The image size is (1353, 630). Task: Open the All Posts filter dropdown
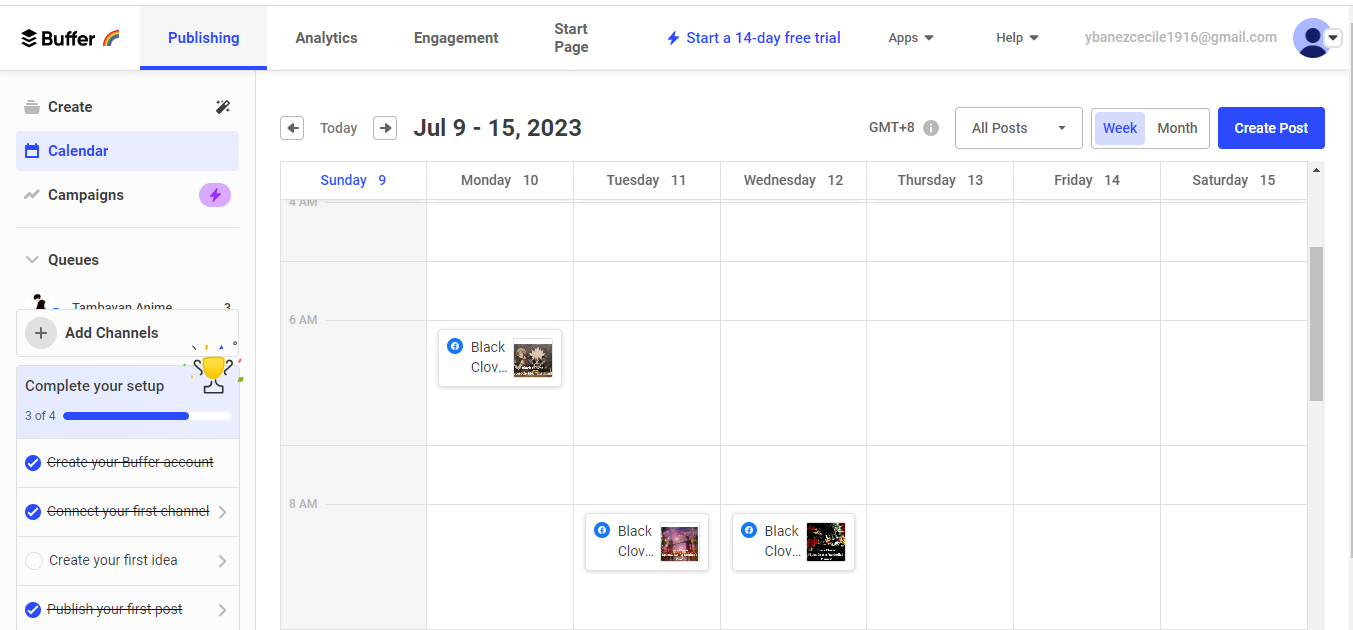[1018, 128]
